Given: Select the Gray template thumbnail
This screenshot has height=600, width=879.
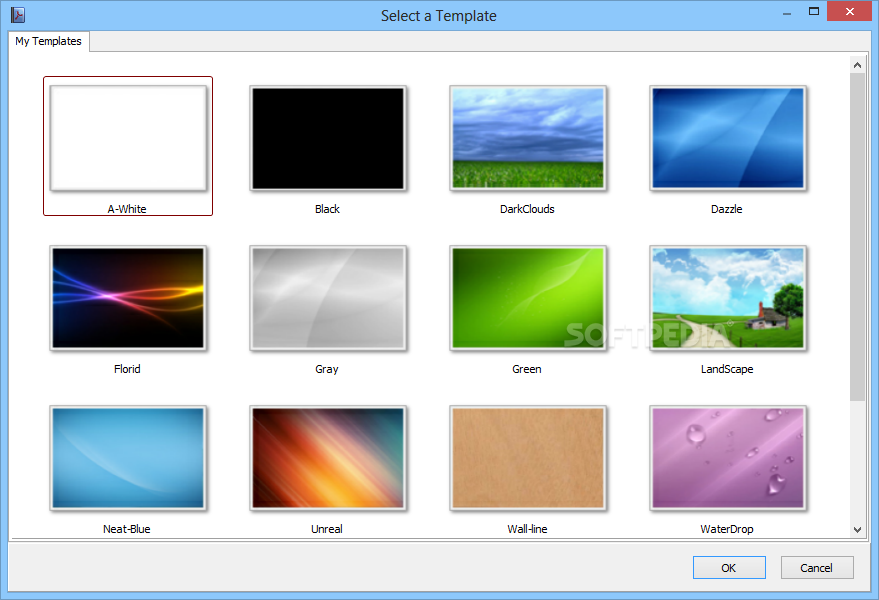Looking at the screenshot, I should (328, 298).
